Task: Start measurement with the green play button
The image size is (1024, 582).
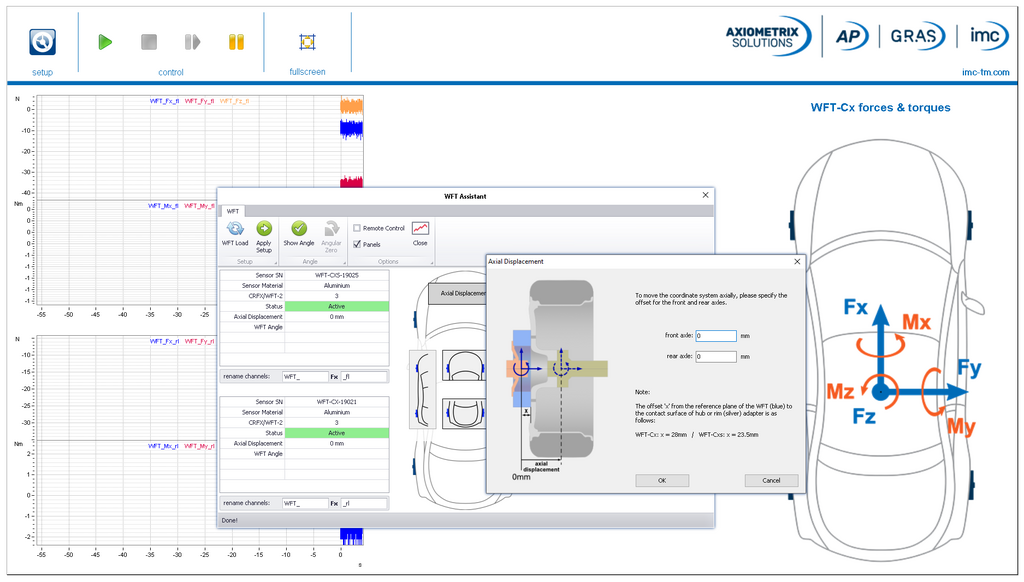Action: 105,42
